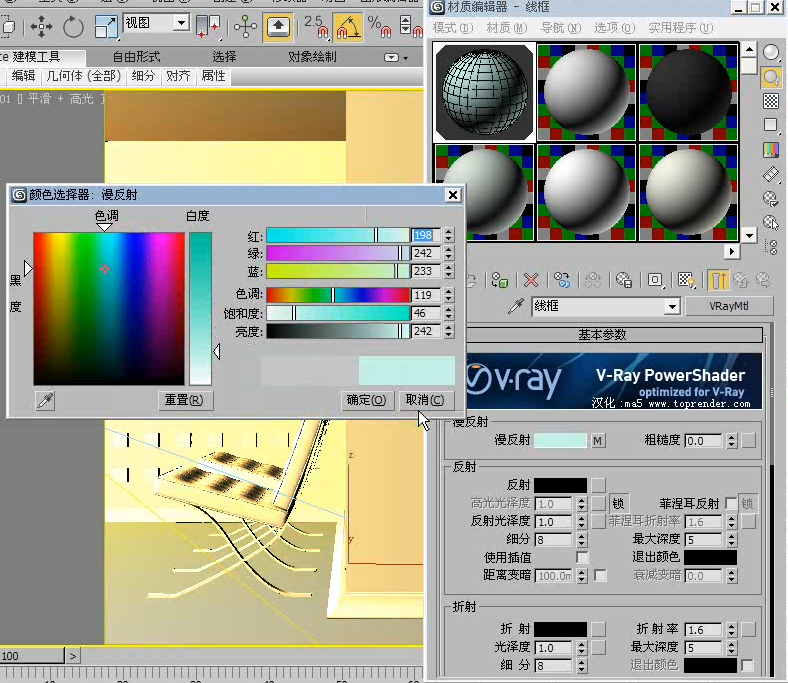Click the Use Pivot Point Center icon
The image size is (788, 683).
(208, 26)
